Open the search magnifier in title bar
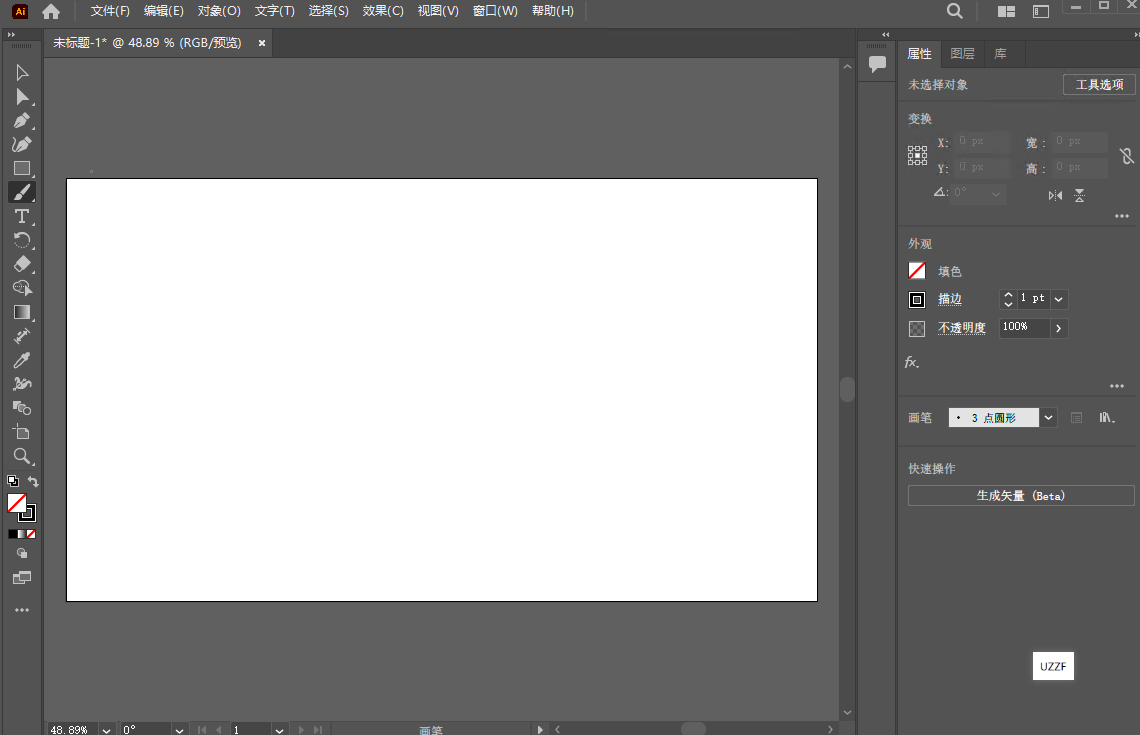The height and width of the screenshot is (735, 1140). (x=955, y=11)
